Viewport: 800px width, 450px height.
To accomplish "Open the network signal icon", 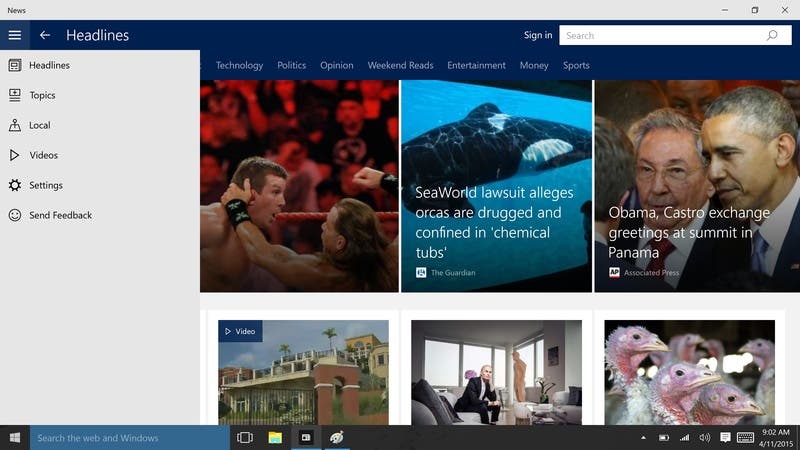I will (x=685, y=438).
